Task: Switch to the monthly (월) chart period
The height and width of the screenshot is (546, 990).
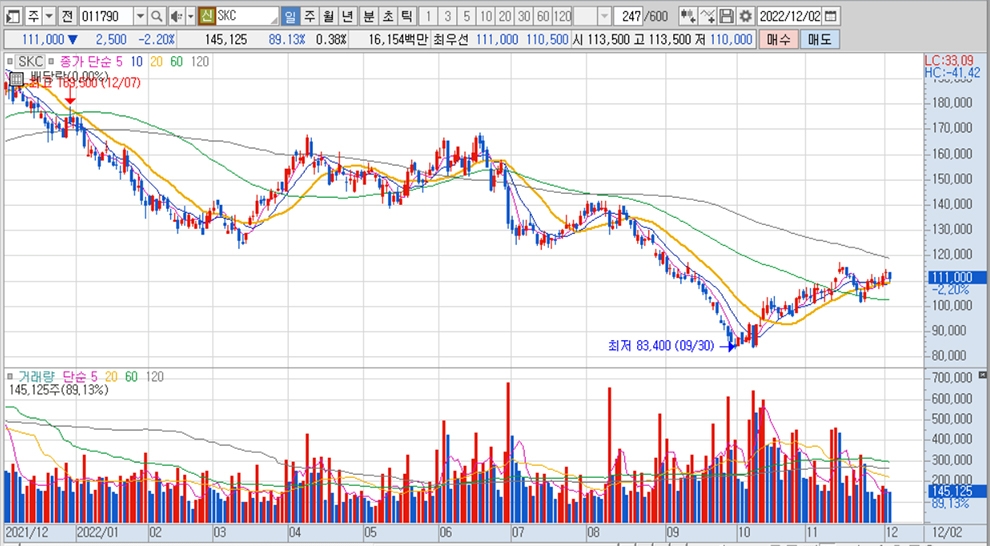Action: coord(328,16)
